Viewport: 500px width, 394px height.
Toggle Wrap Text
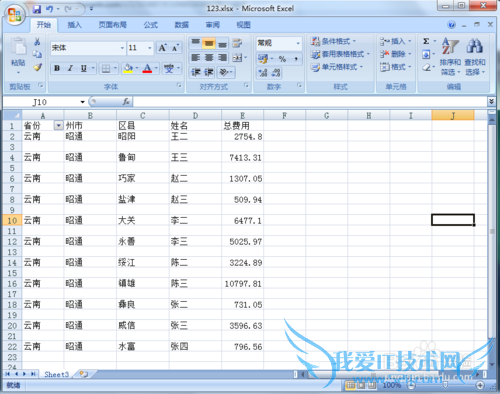[237, 43]
